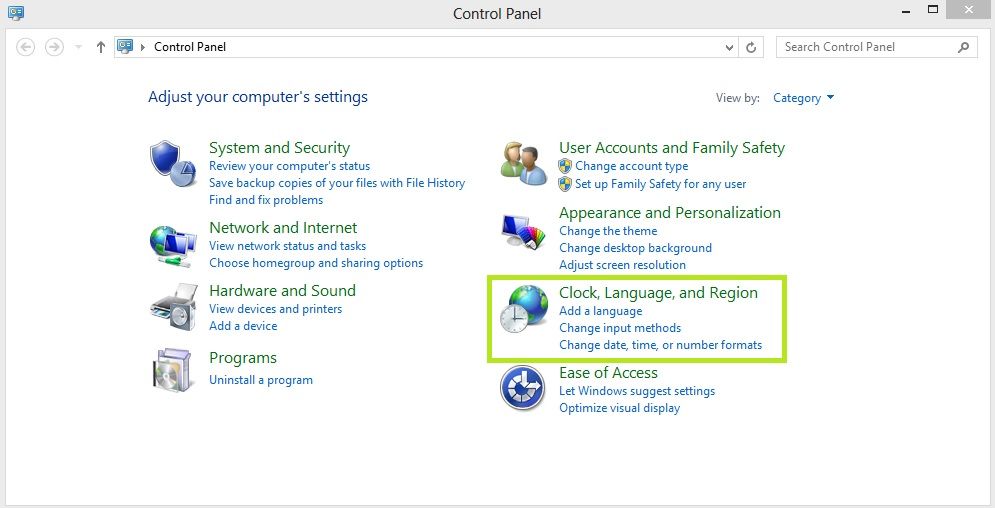Maximize the Control Panel window
995x508 pixels.
tap(933, 10)
